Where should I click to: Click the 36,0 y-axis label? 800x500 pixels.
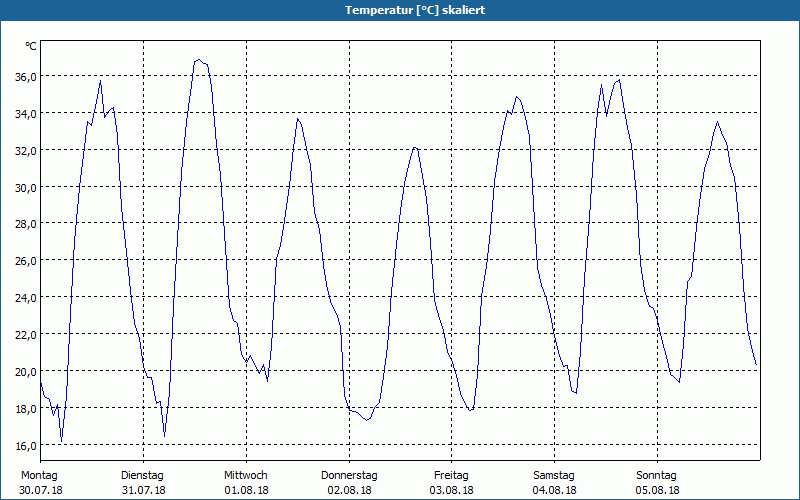[x=26, y=77]
